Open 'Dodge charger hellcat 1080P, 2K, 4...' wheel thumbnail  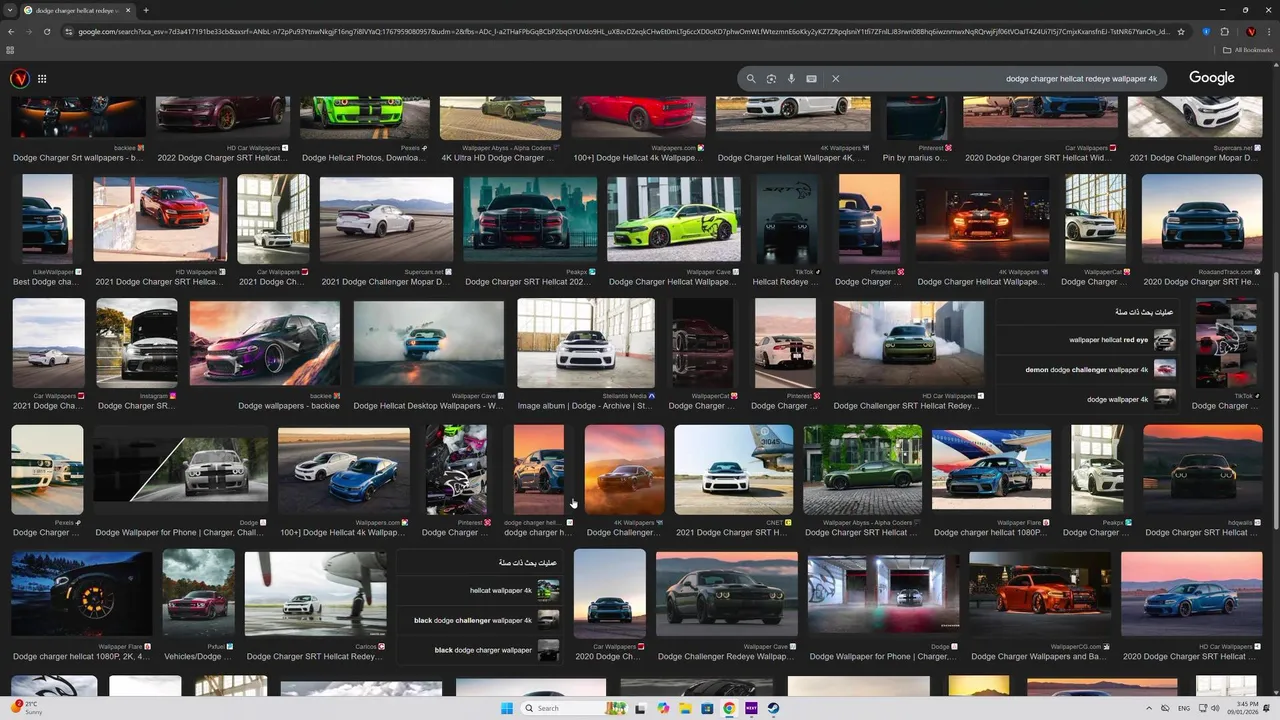pyautogui.click(x=81, y=595)
